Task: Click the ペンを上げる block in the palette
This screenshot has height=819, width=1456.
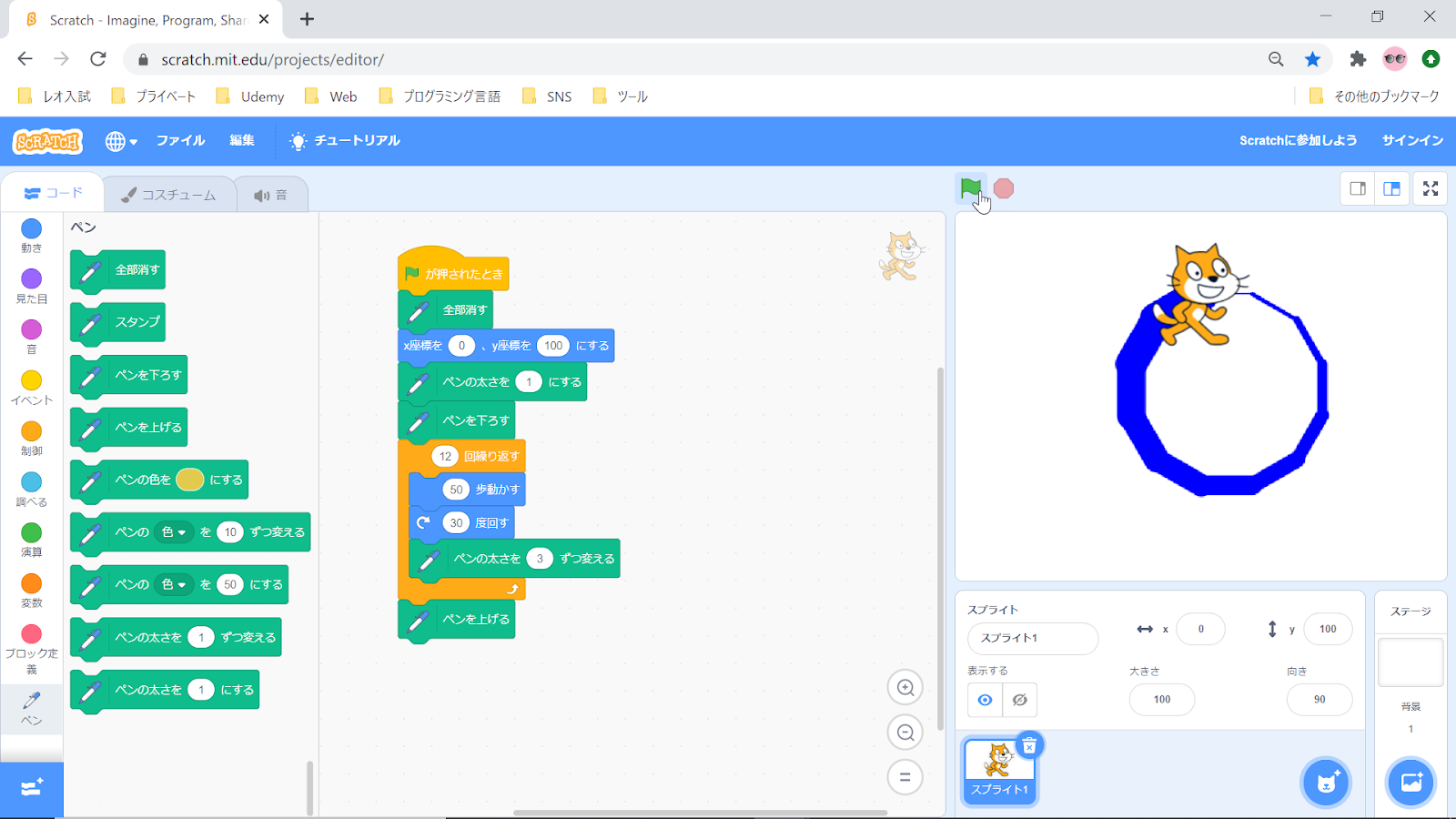Action: point(129,429)
